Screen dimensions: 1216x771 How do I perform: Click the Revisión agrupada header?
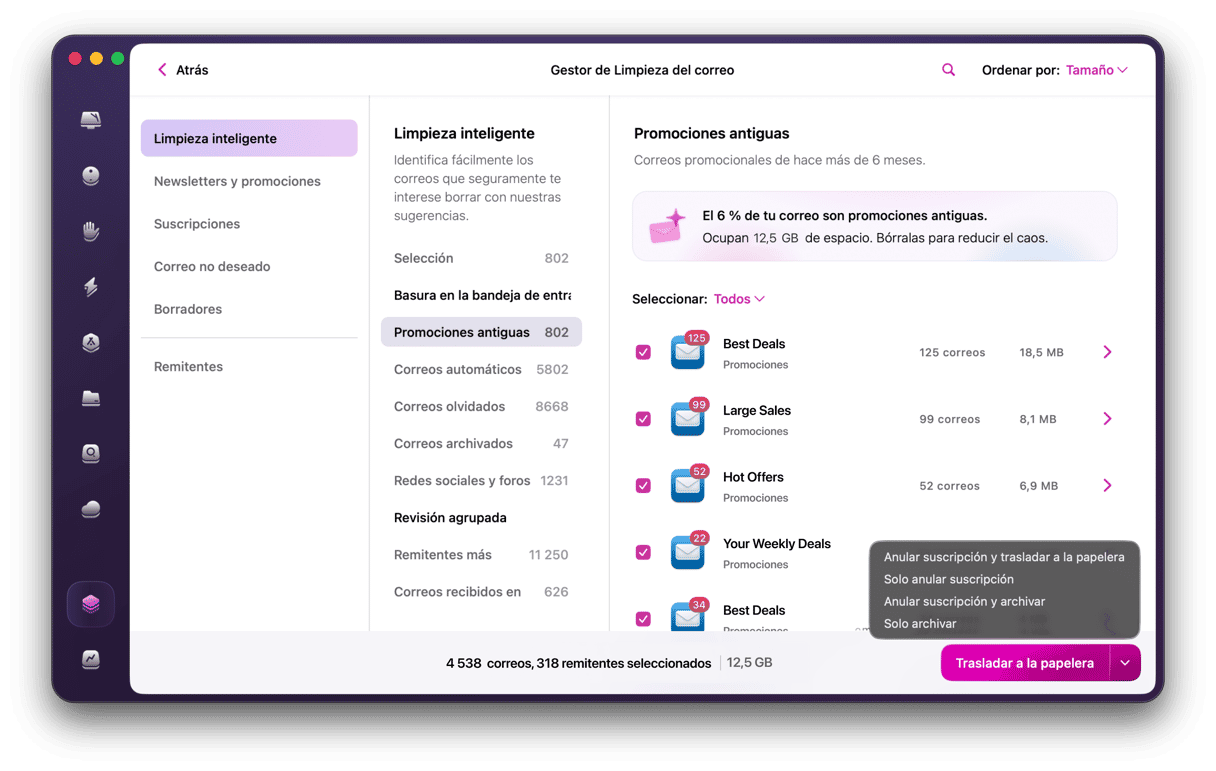point(450,517)
